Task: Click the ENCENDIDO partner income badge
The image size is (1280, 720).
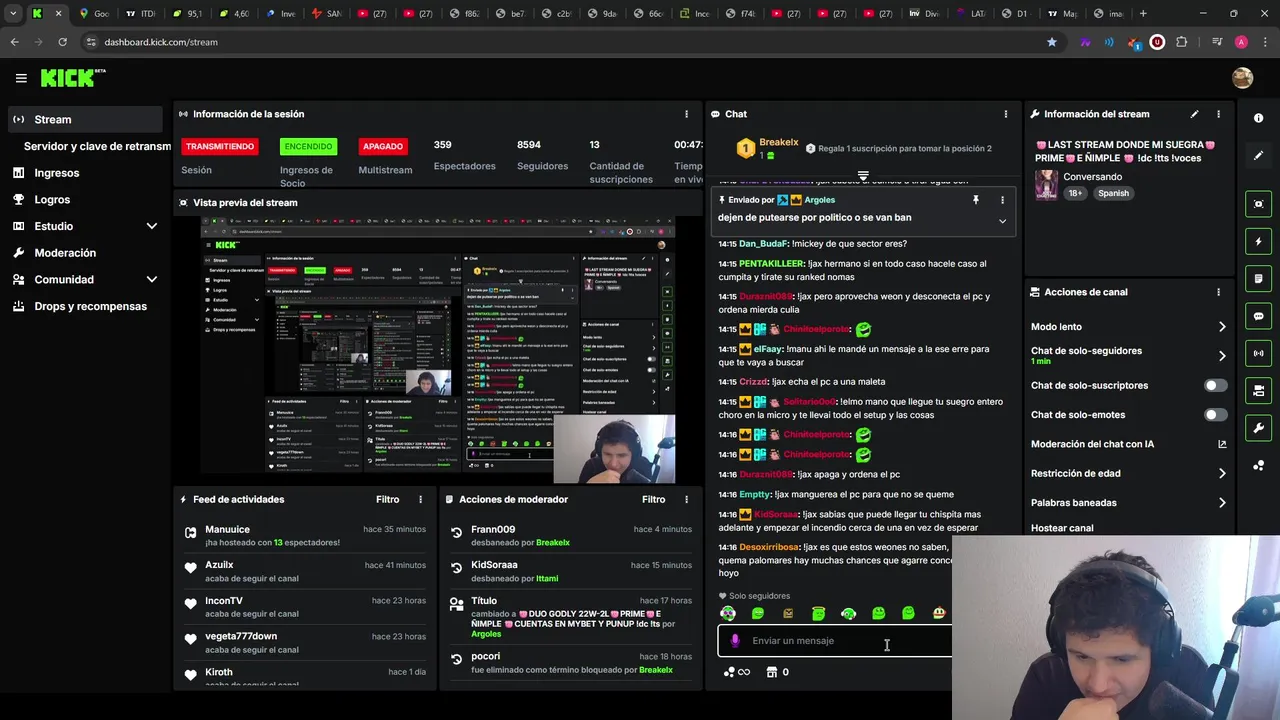Action: tap(308, 146)
